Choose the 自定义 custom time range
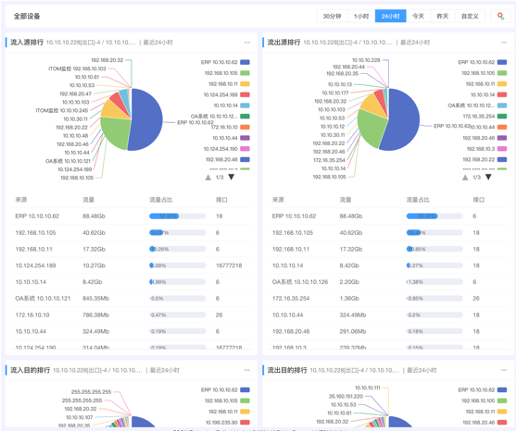 [x=470, y=16]
